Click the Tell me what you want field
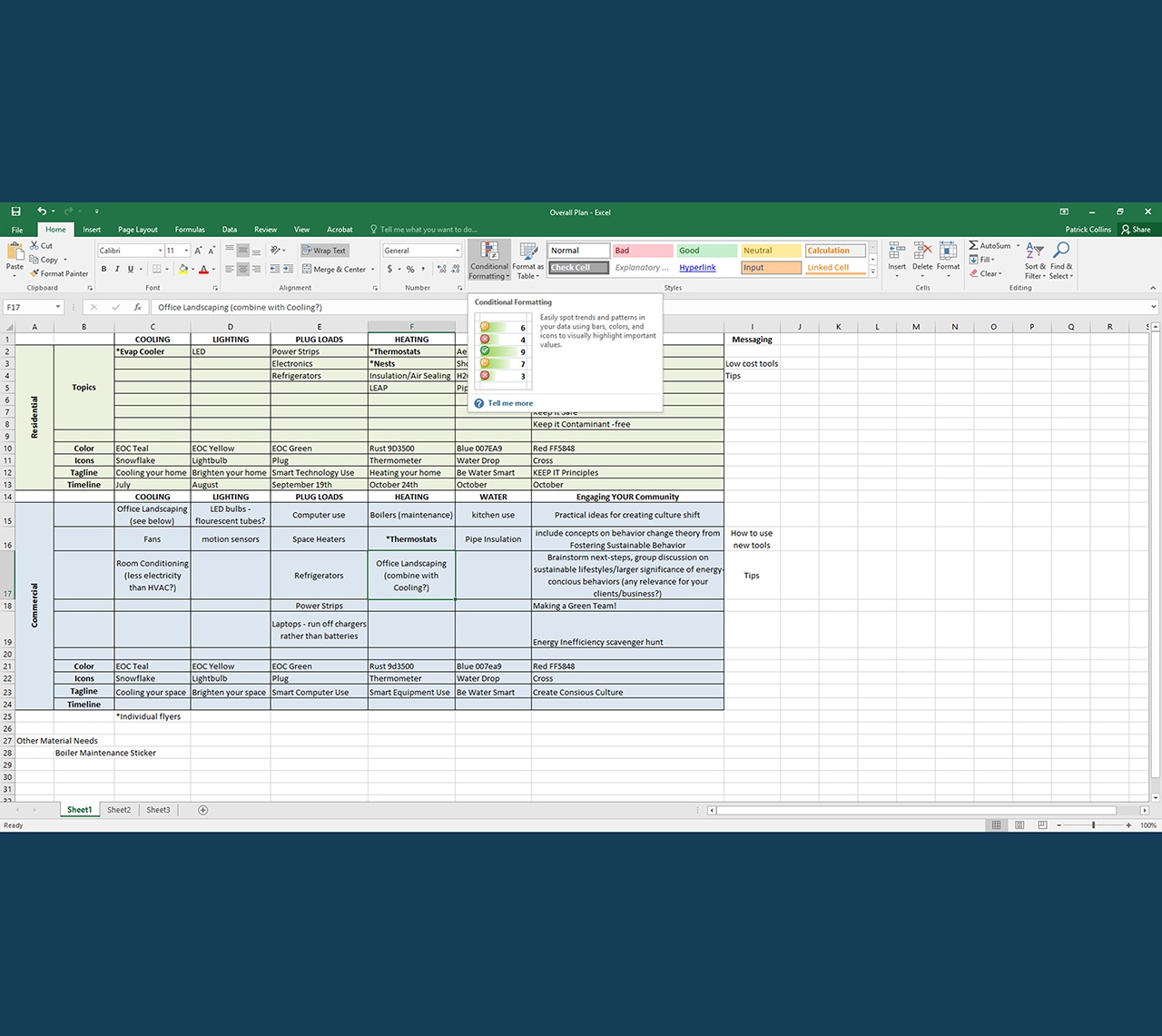Screen dimensions: 1162x1036 428,230
